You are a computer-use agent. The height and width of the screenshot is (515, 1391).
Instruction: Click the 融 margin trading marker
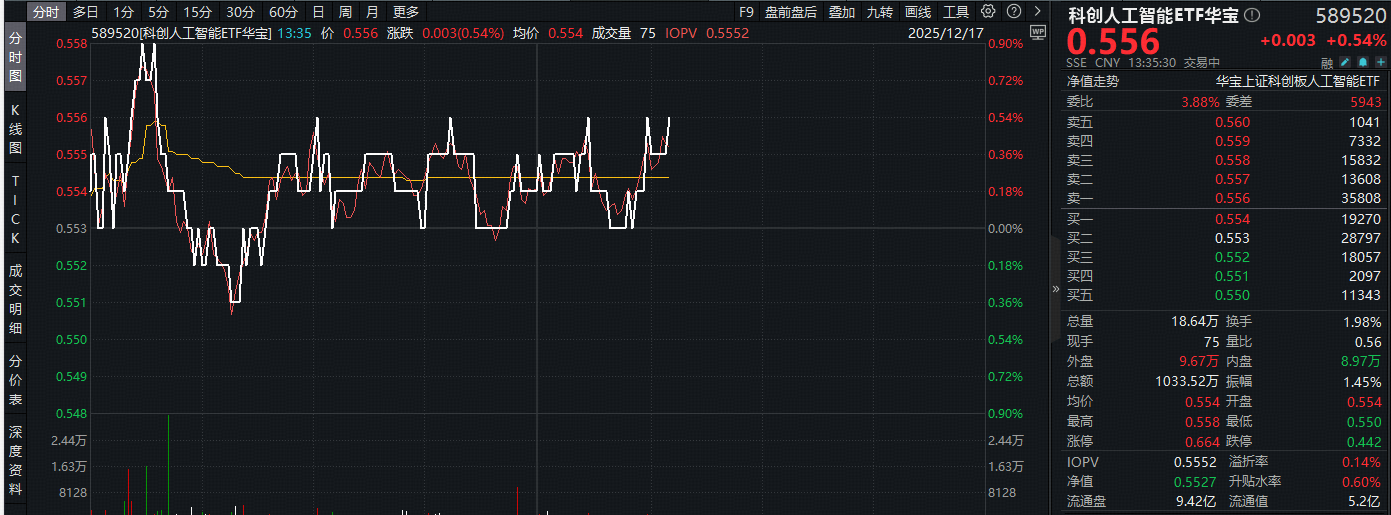click(x=1327, y=62)
